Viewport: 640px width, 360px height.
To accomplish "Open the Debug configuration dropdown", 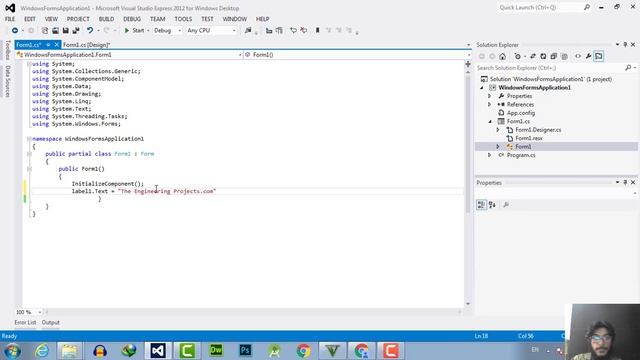I will tap(167, 31).
